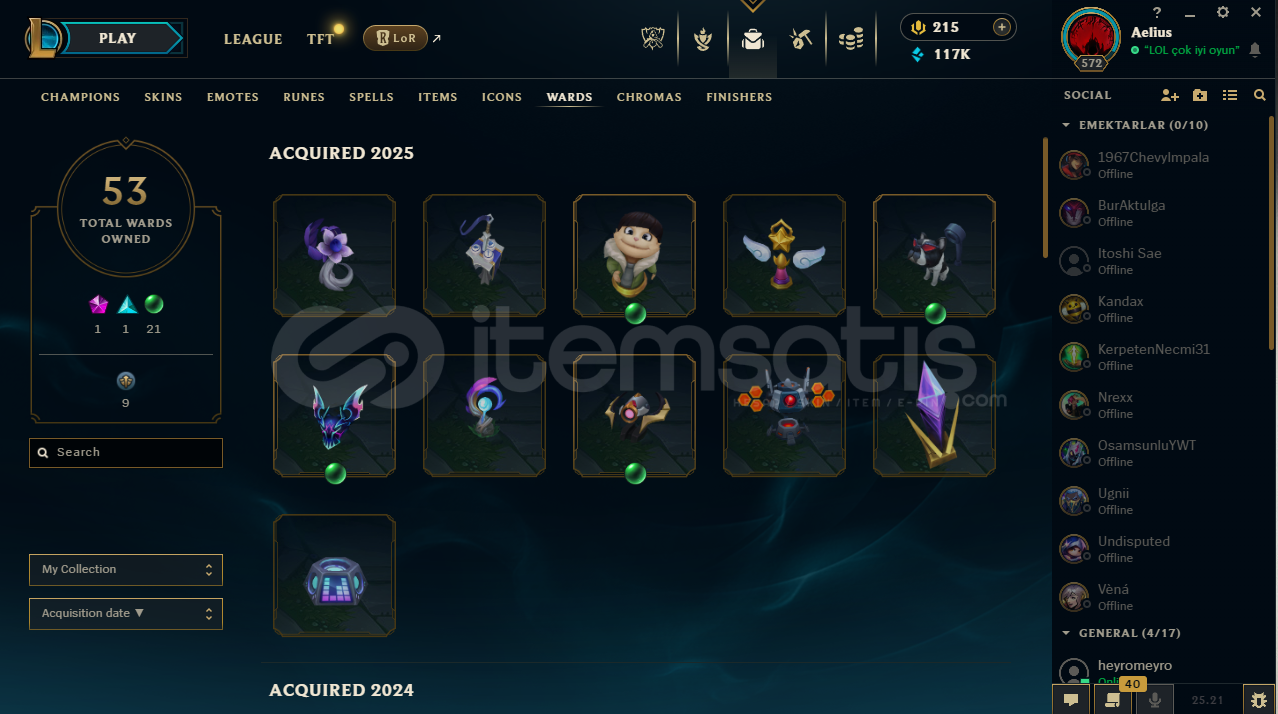Open the chat bubble icon at bottom
This screenshot has width=1278, height=714.
click(x=1070, y=700)
